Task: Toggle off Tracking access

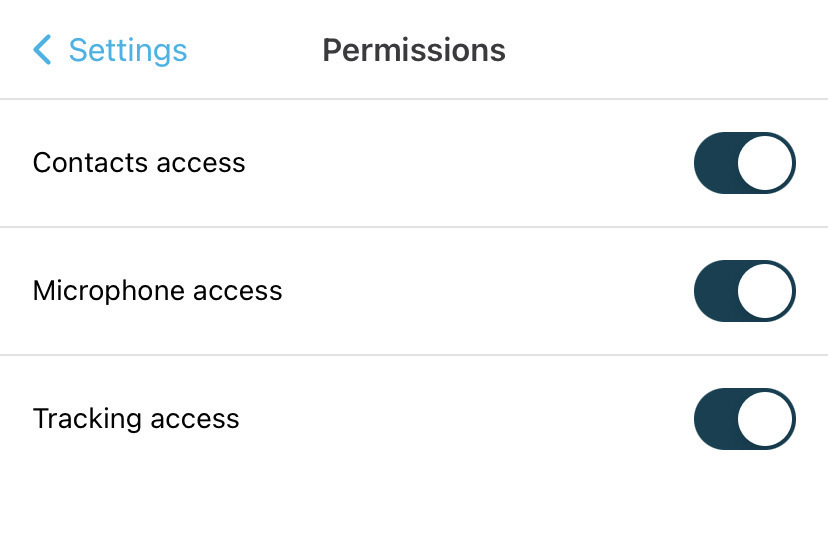Action: tap(744, 418)
